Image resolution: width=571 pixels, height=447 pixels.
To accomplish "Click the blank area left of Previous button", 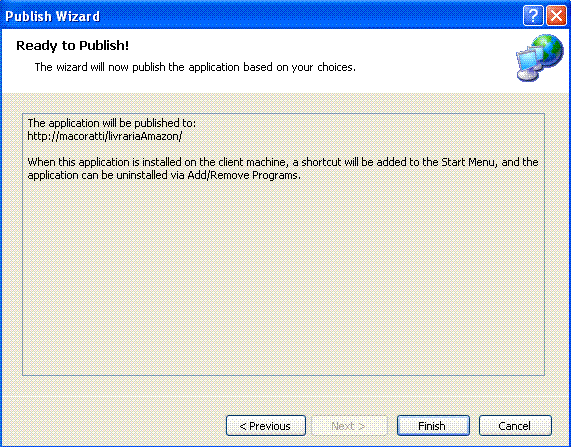I will click(113, 426).
